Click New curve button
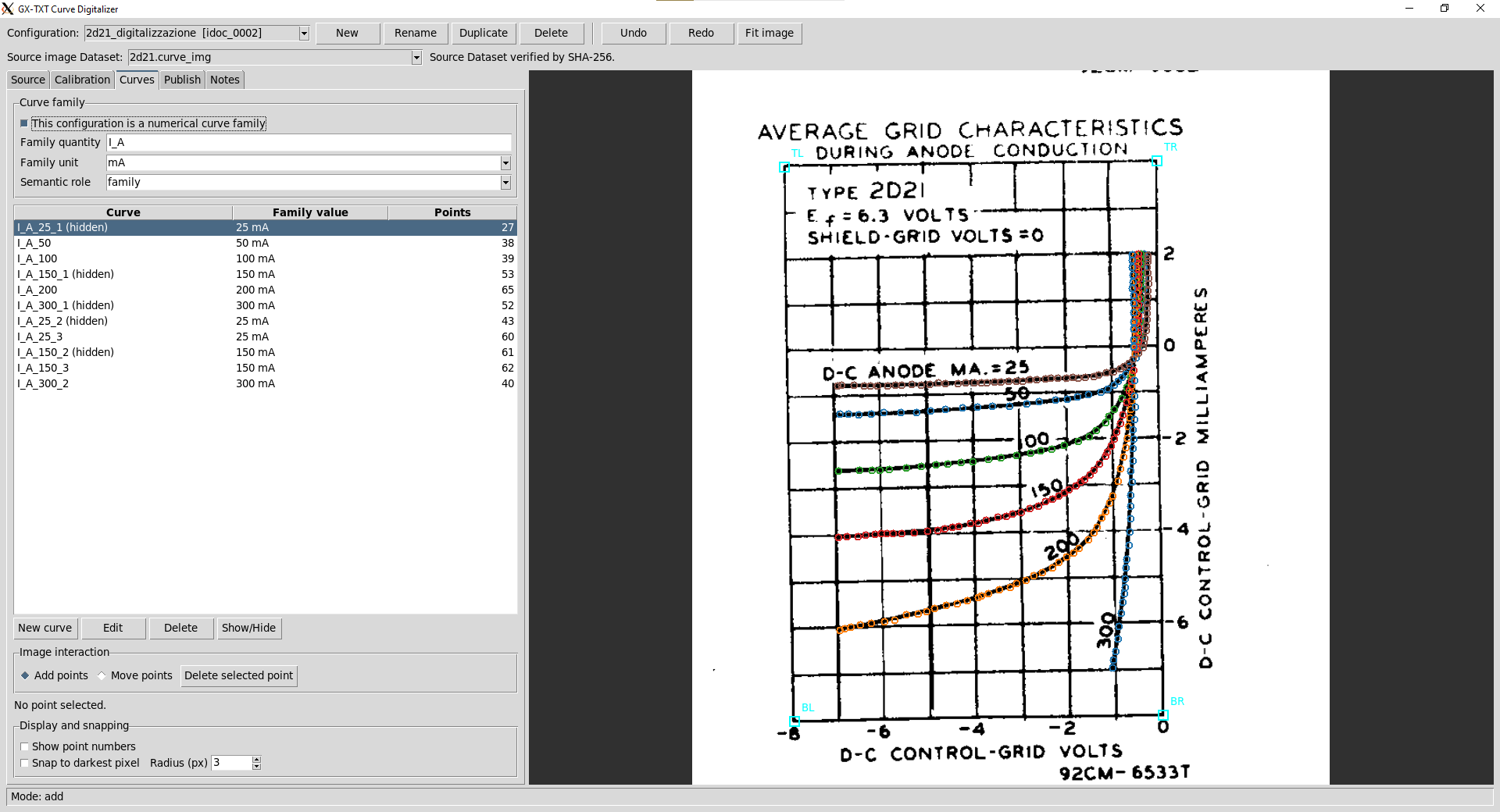The image size is (1500, 812). pos(45,628)
